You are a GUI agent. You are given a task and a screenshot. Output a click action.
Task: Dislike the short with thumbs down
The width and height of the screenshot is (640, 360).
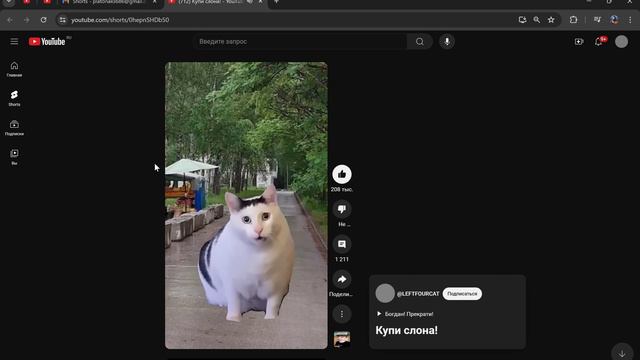point(342,209)
